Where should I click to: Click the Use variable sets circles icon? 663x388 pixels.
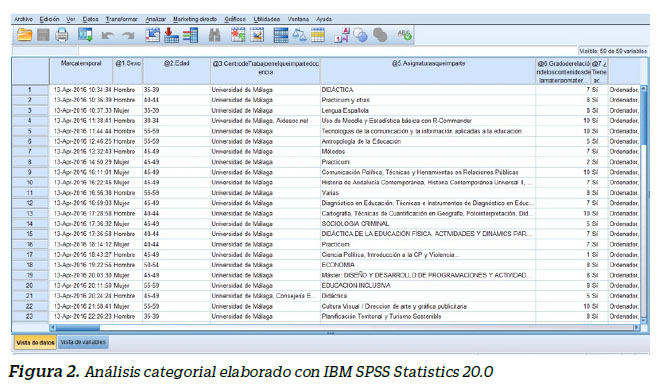coord(360,35)
